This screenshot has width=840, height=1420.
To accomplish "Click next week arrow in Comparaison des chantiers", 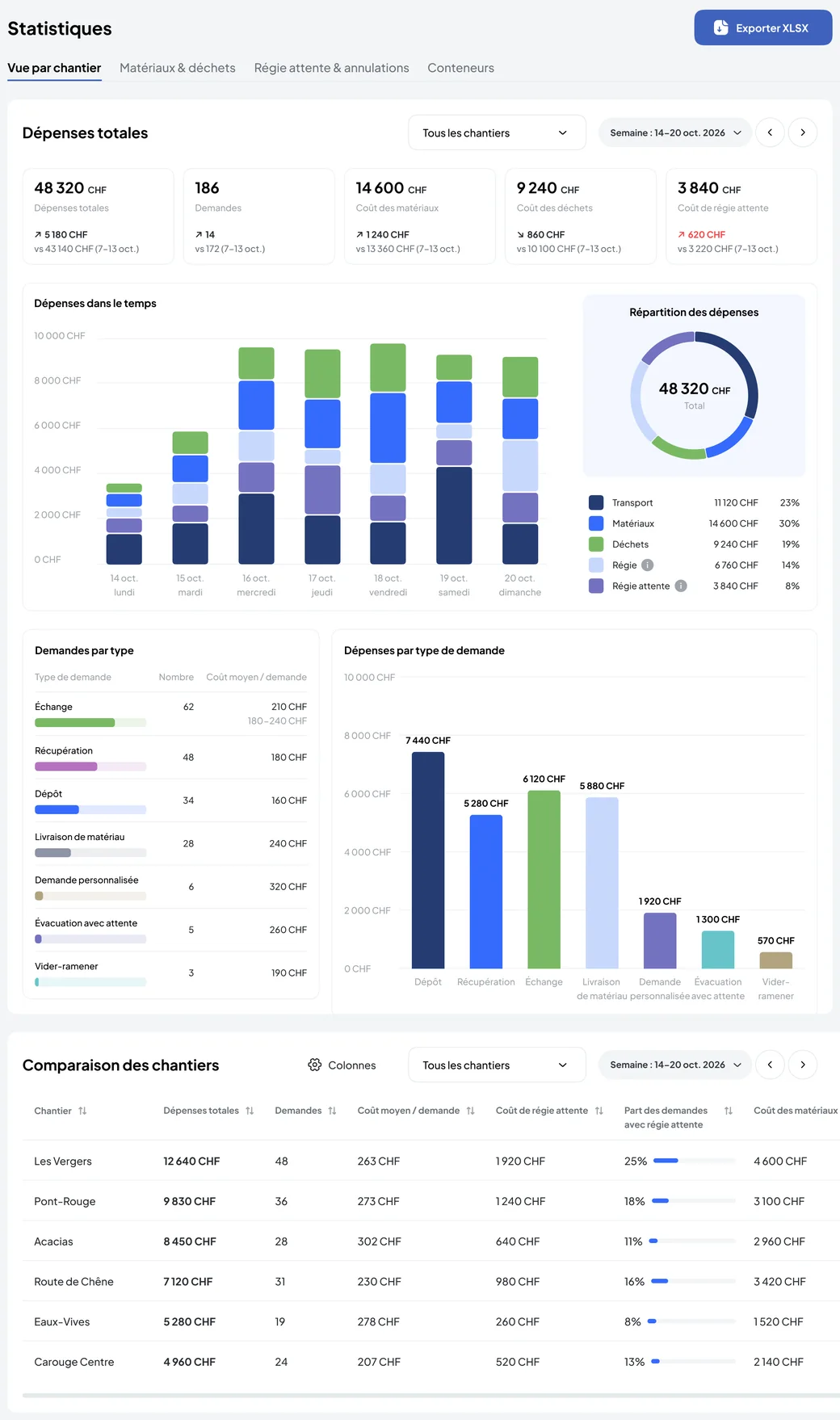I will [x=802, y=1065].
